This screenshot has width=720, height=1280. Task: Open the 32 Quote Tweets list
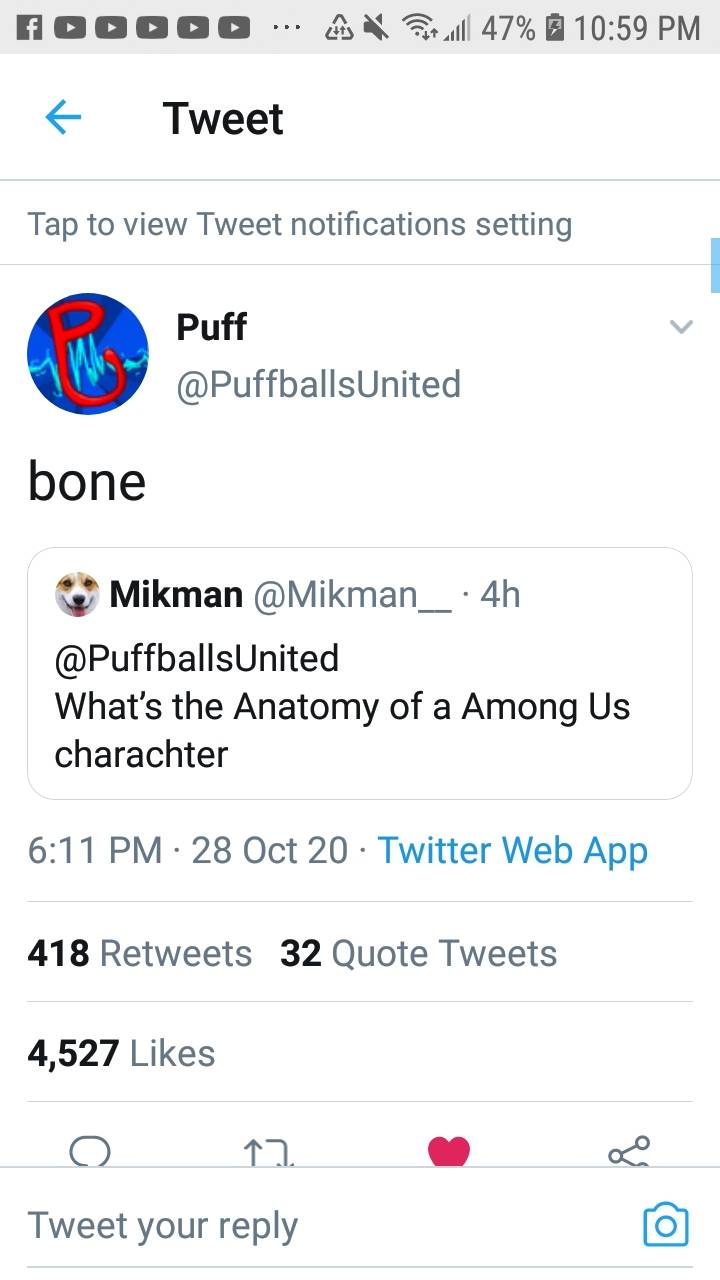[416, 953]
